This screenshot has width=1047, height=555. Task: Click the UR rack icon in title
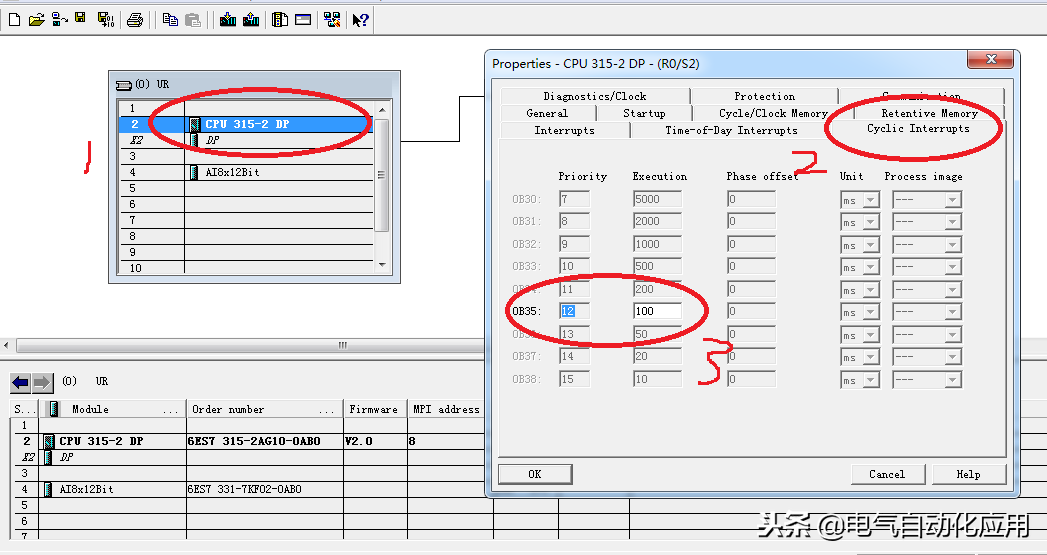point(124,85)
